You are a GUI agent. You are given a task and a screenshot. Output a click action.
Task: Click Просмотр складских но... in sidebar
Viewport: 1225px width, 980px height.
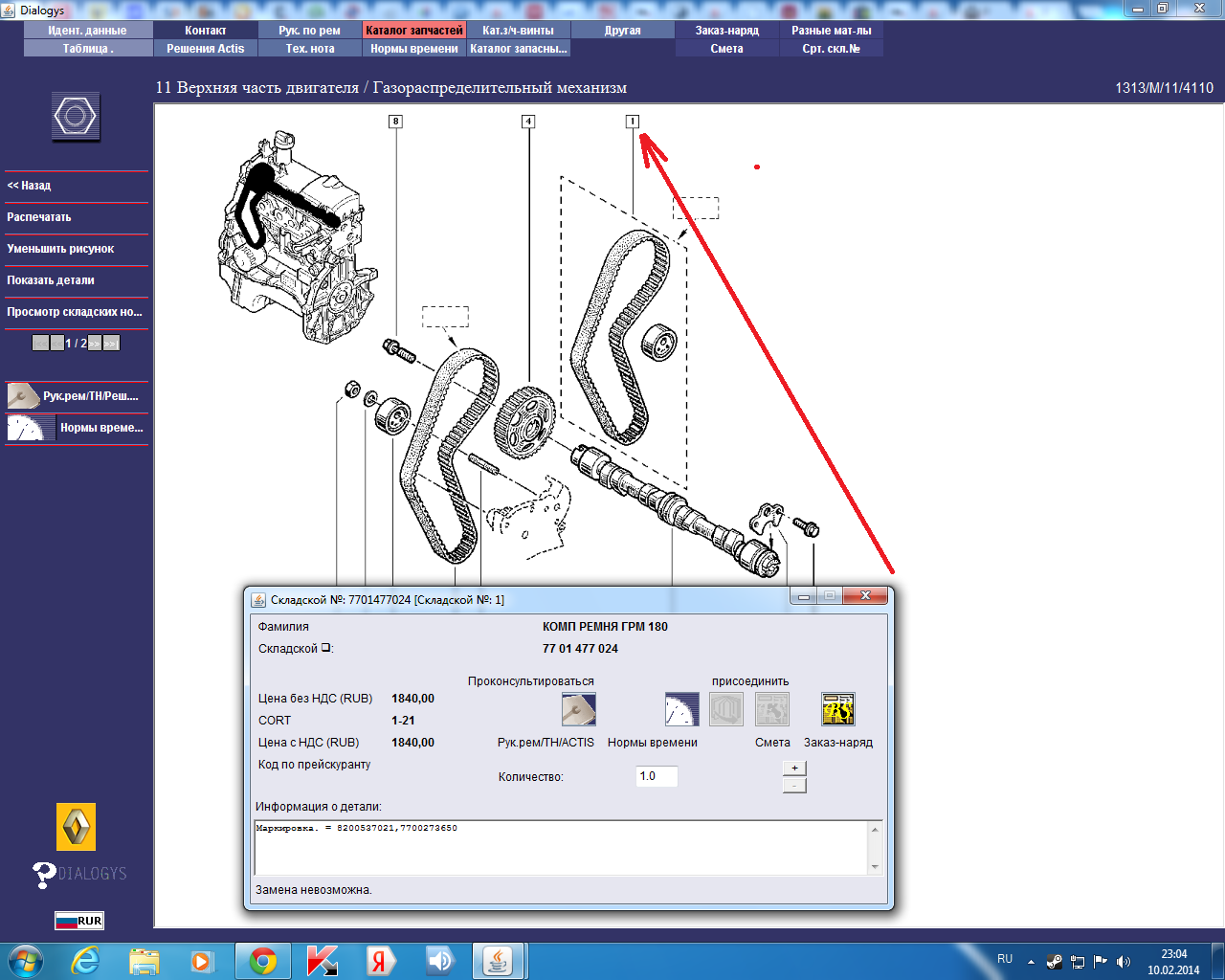tap(77, 312)
